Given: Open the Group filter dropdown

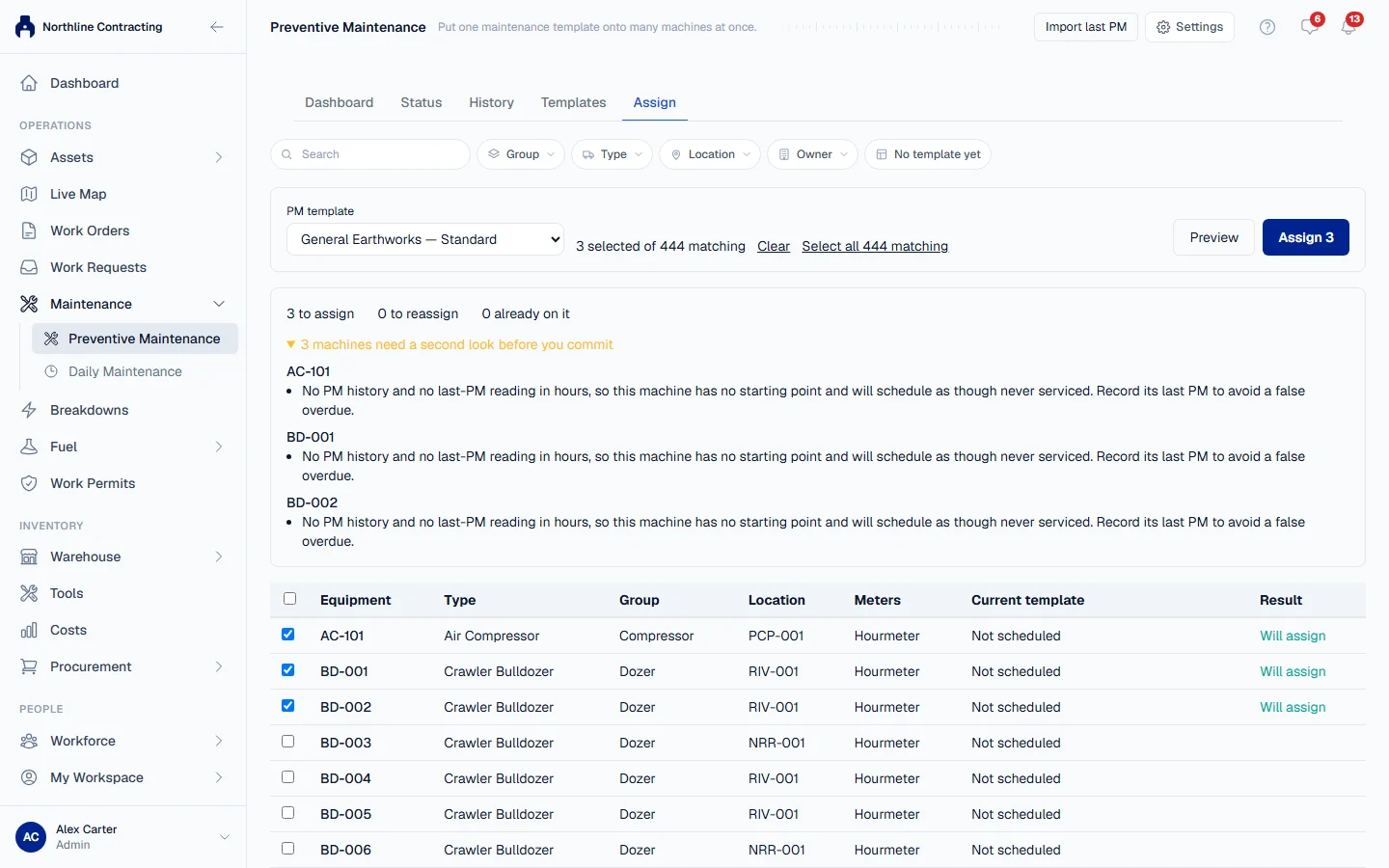Looking at the screenshot, I should pyautogui.click(x=521, y=154).
